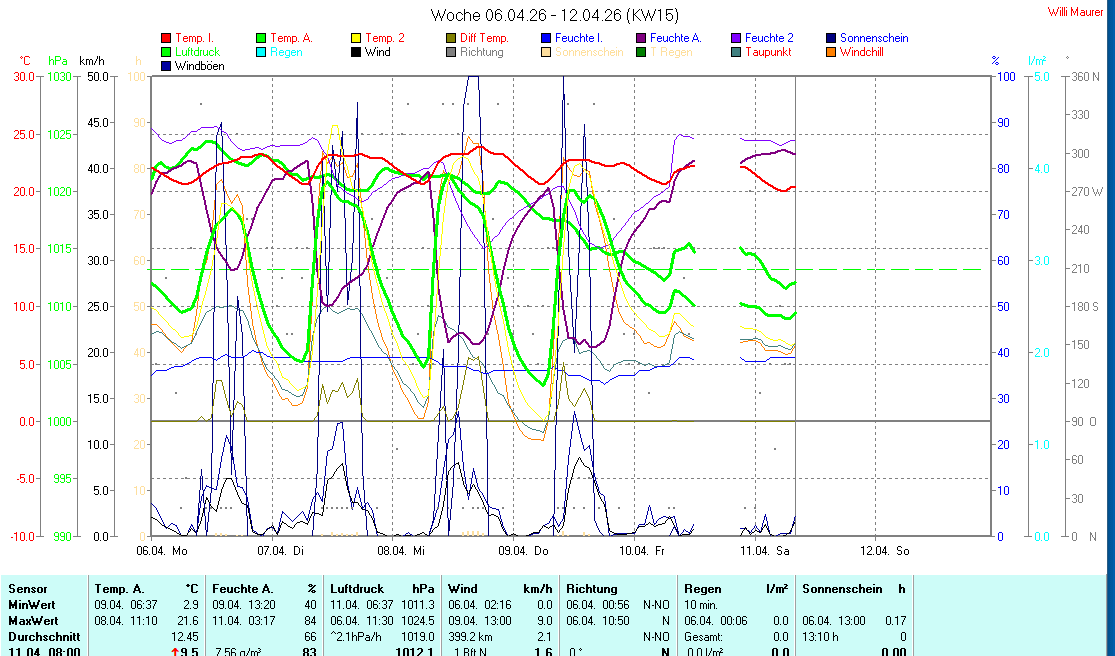Image resolution: width=1115 pixels, height=656 pixels.
Task: Select the Luftdruck legend label
Action: [197, 52]
